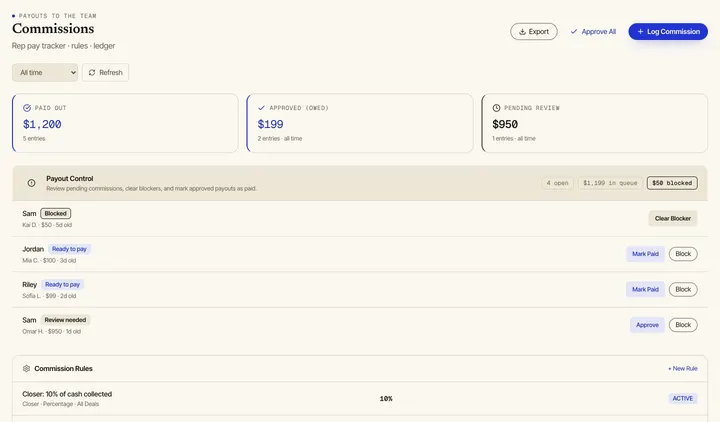Click the Blocked tag next to Sam

click(x=56, y=214)
